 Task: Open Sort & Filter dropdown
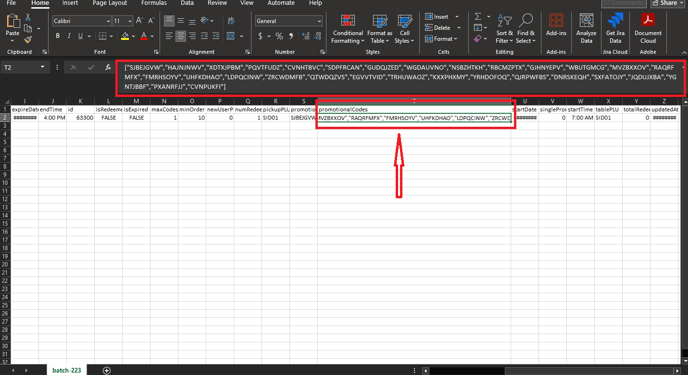click(504, 29)
